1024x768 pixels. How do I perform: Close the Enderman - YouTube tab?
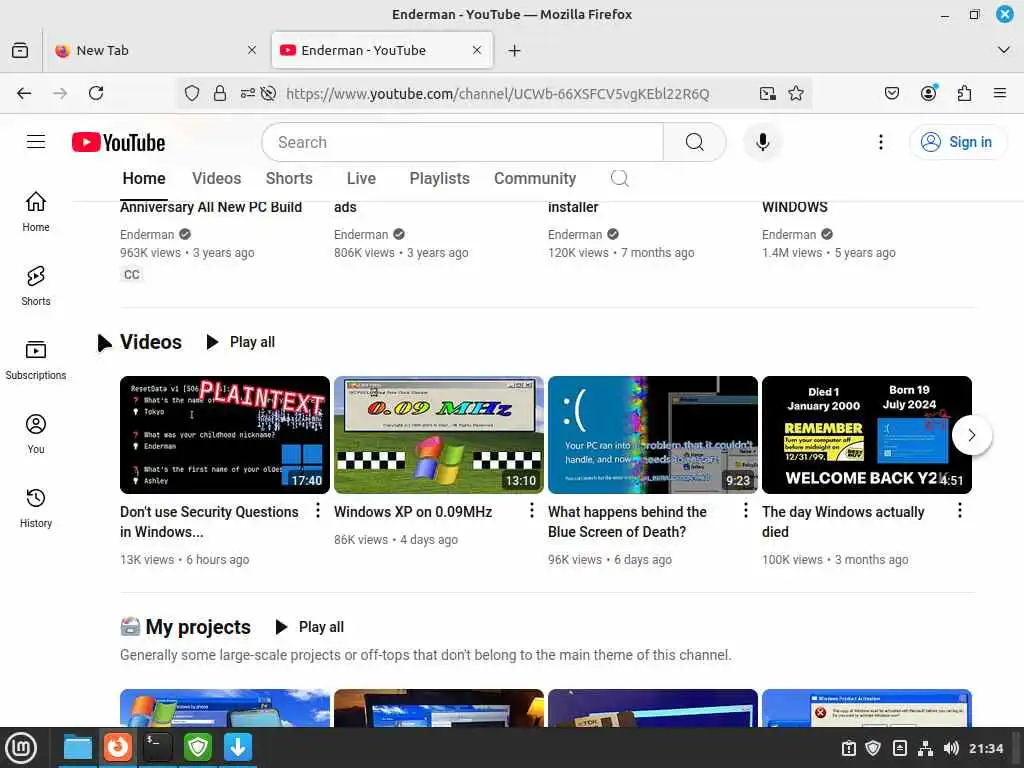tap(477, 50)
